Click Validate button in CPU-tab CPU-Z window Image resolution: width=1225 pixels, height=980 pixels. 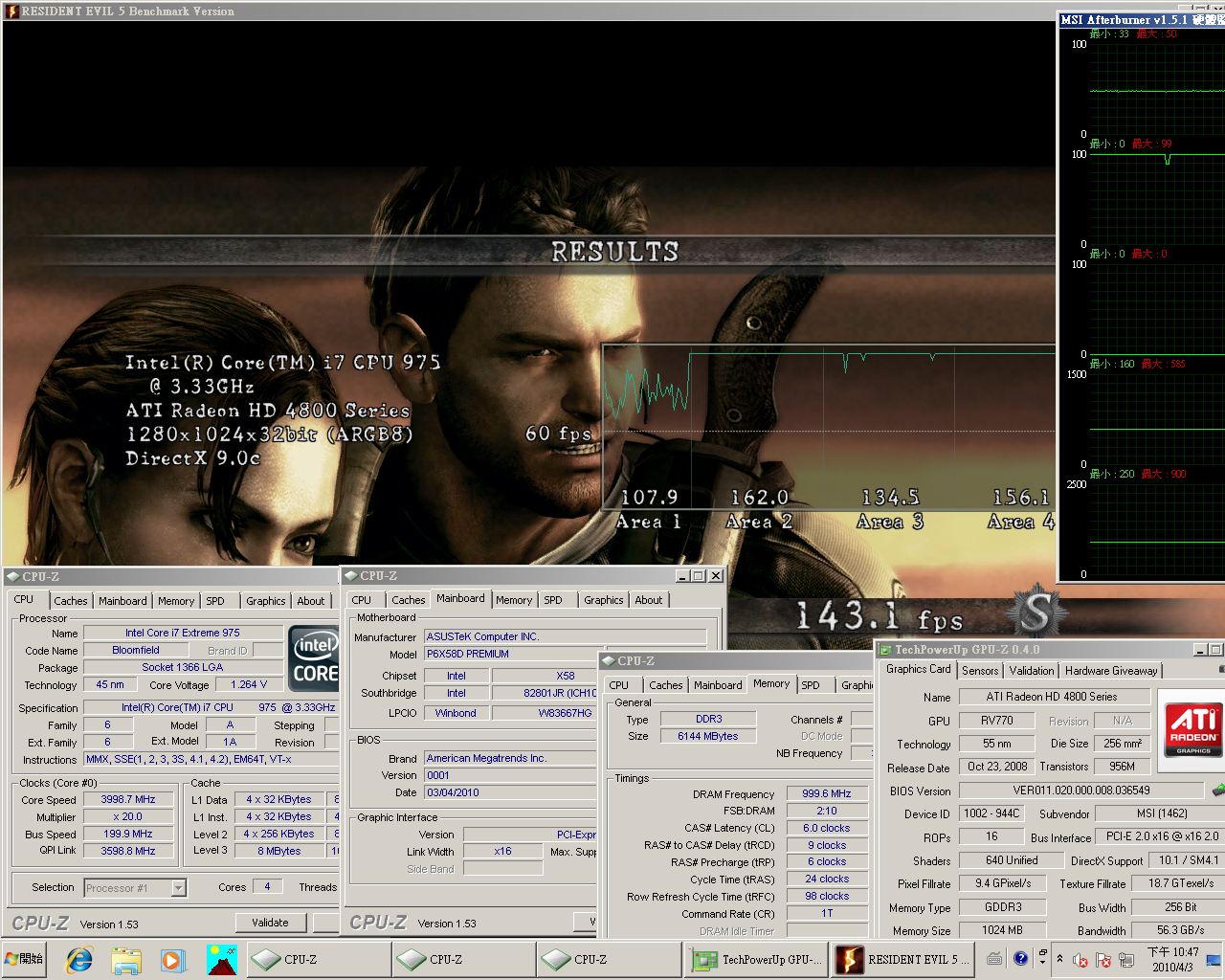coord(270,923)
